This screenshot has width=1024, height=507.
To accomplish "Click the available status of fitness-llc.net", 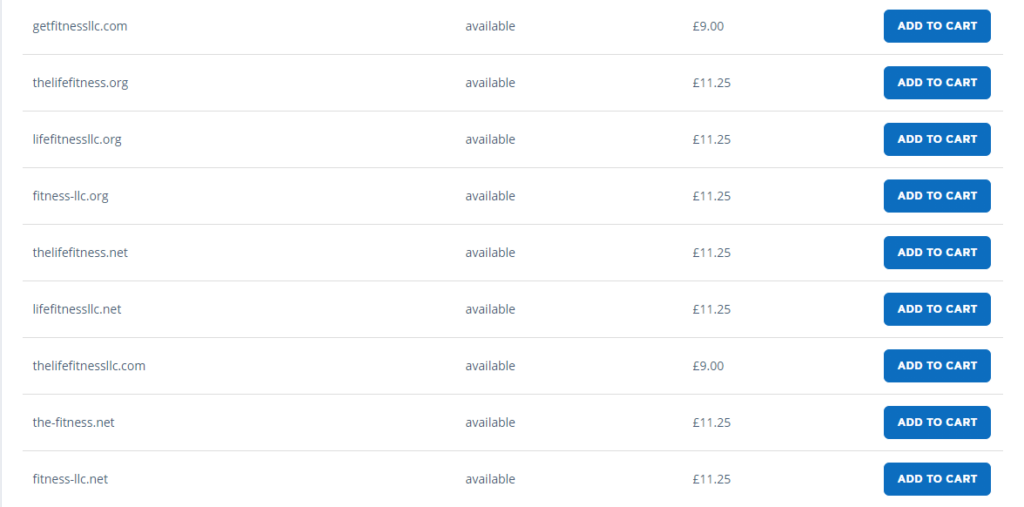I will point(490,479).
